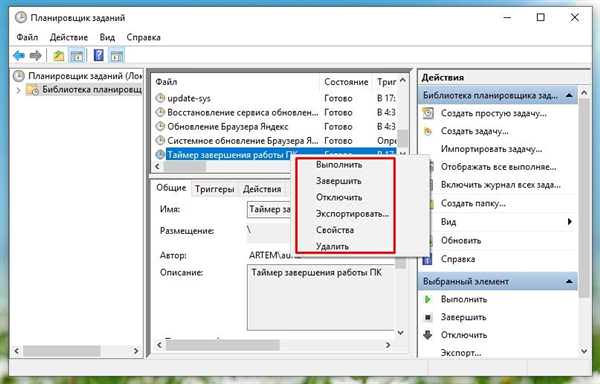Click Справка in the Actions pane
The height and width of the screenshot is (384, 600).
point(458,259)
